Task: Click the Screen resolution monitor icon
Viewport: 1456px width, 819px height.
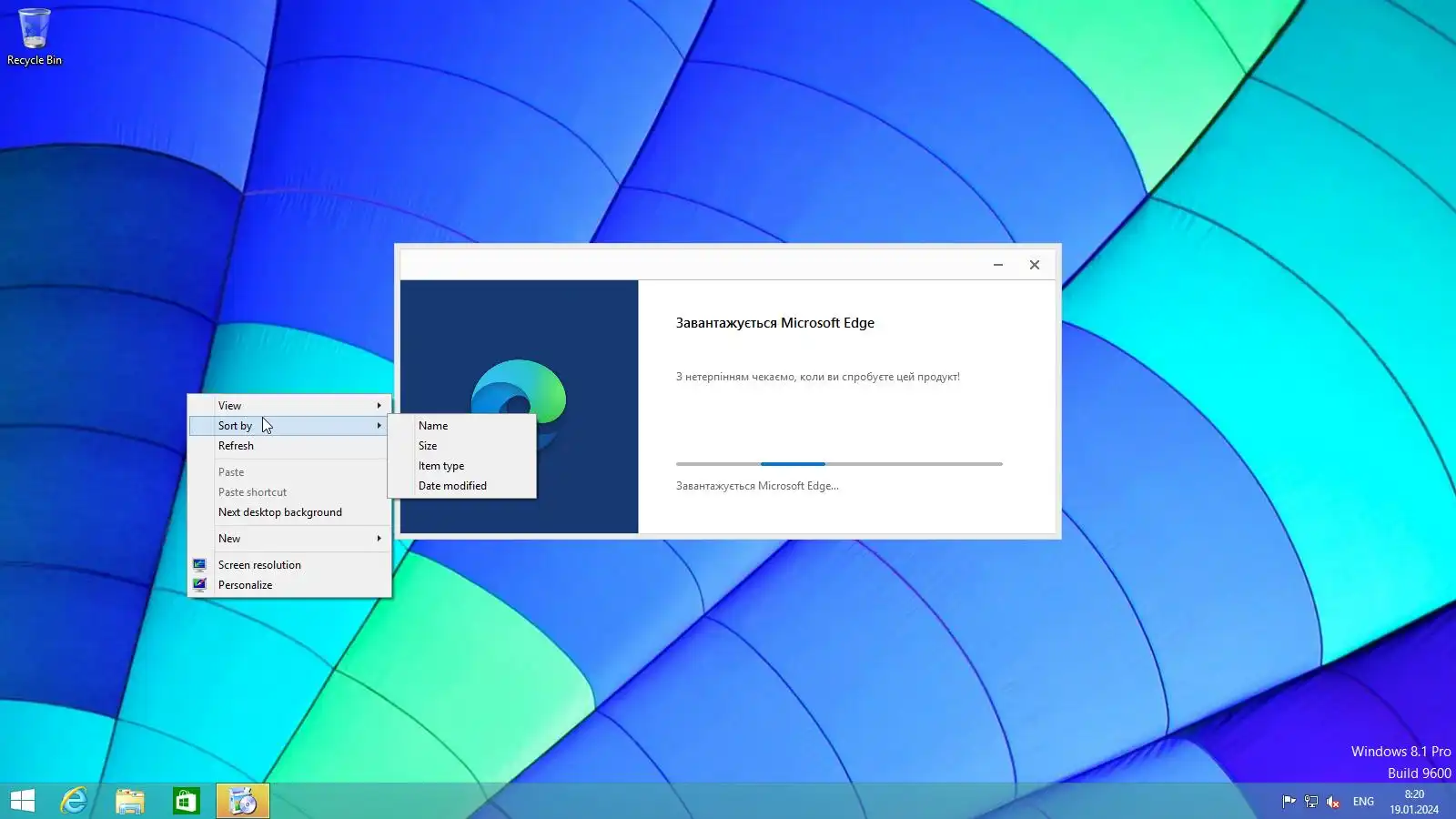Action: coord(199,565)
